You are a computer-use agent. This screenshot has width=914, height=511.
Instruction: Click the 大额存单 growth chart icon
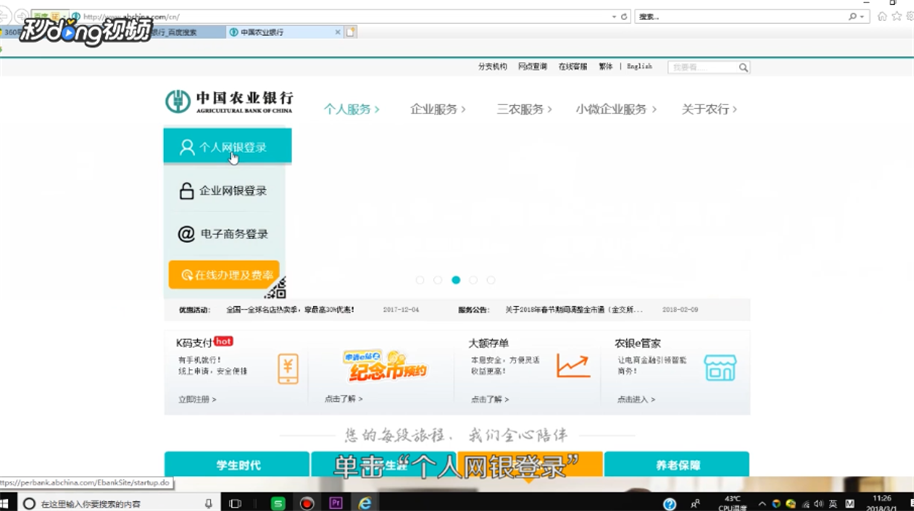click(x=573, y=365)
